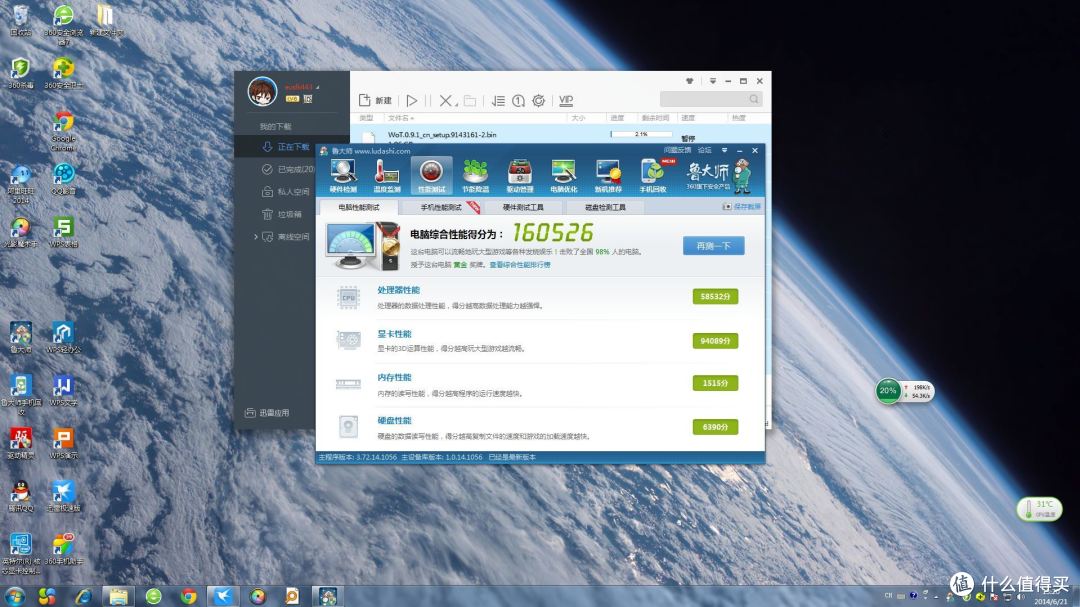
Task: Open 硬件检测 hardware detection in Ludashi toolbar
Action: 343,176
